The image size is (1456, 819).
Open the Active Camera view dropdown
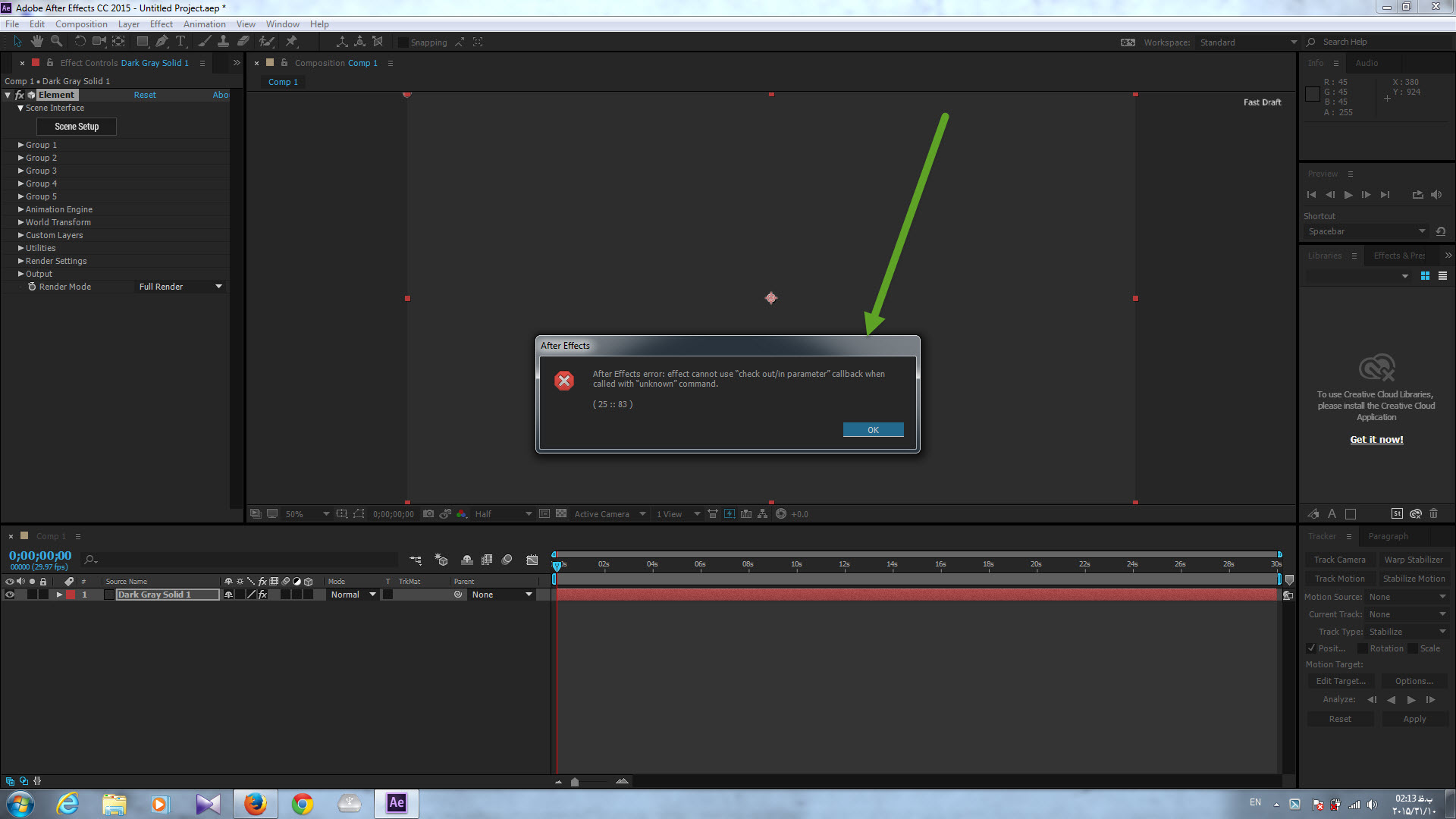tap(609, 514)
